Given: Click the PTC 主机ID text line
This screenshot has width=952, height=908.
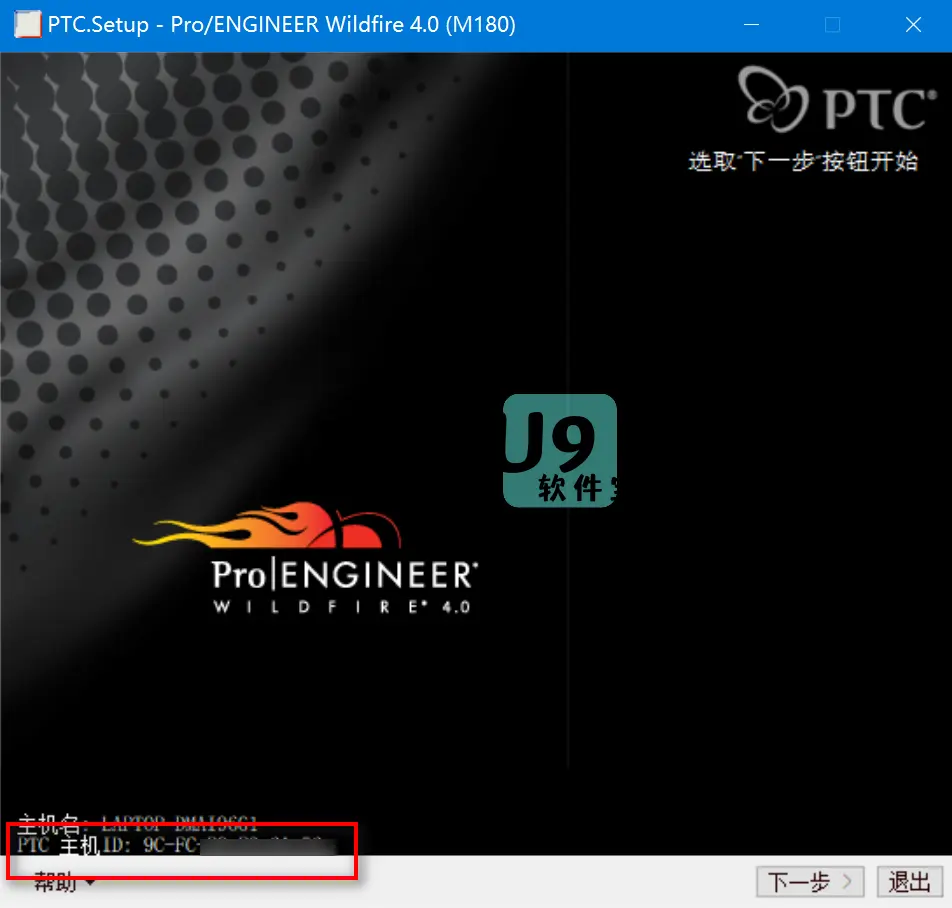Looking at the screenshot, I should 176,845.
